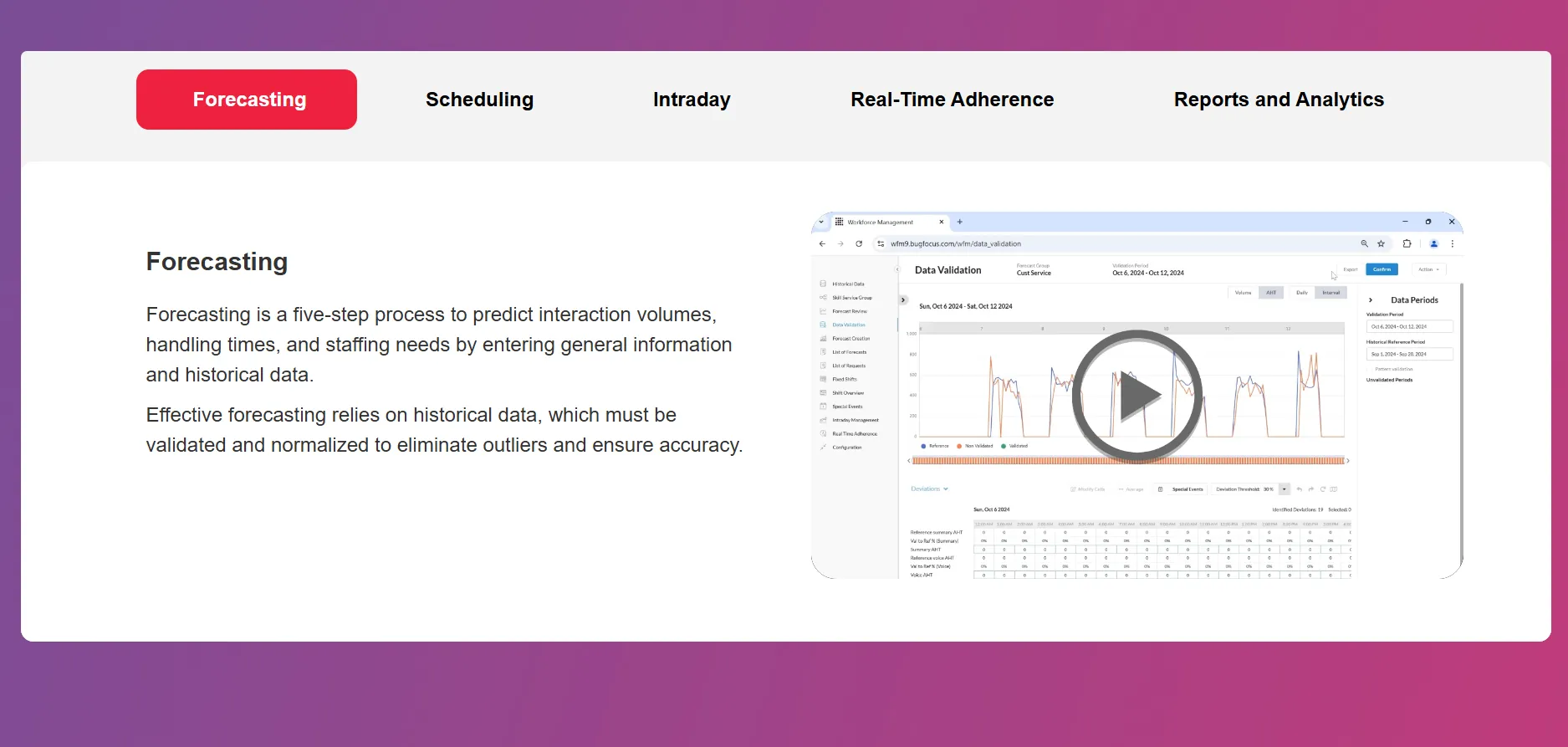The height and width of the screenshot is (747, 1568).
Task: Open the browser three-dot menu
Action: coord(1453,244)
